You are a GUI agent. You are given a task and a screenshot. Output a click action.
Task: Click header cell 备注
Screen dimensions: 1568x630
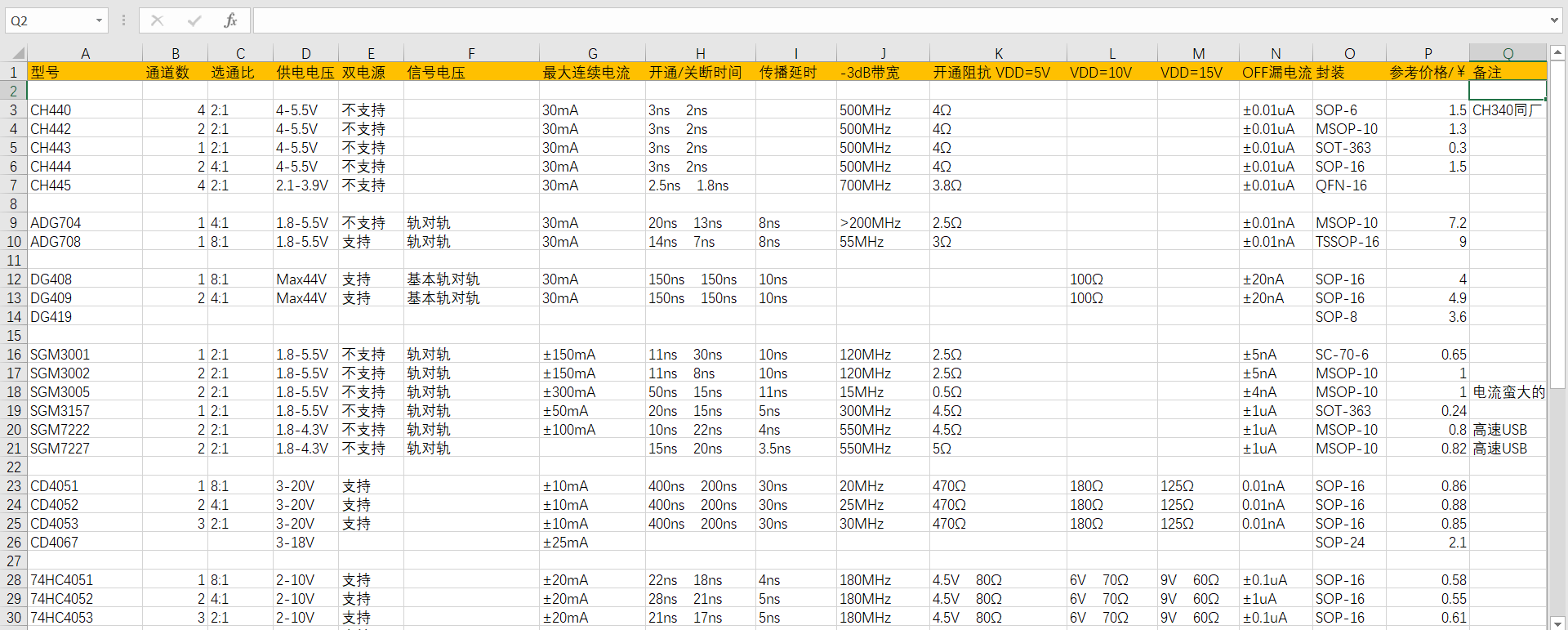click(x=1508, y=72)
